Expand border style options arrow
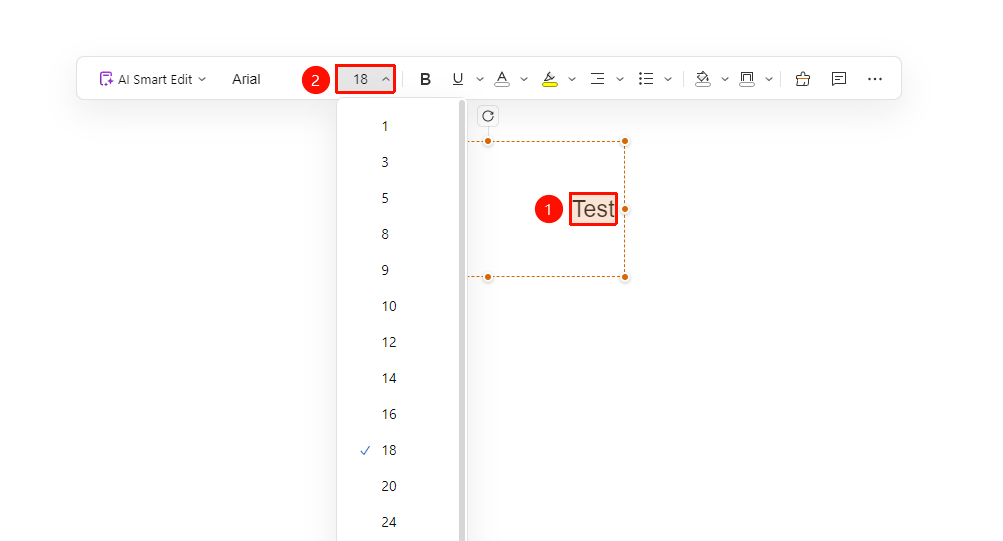The width and height of the screenshot is (1003, 541). (x=769, y=79)
